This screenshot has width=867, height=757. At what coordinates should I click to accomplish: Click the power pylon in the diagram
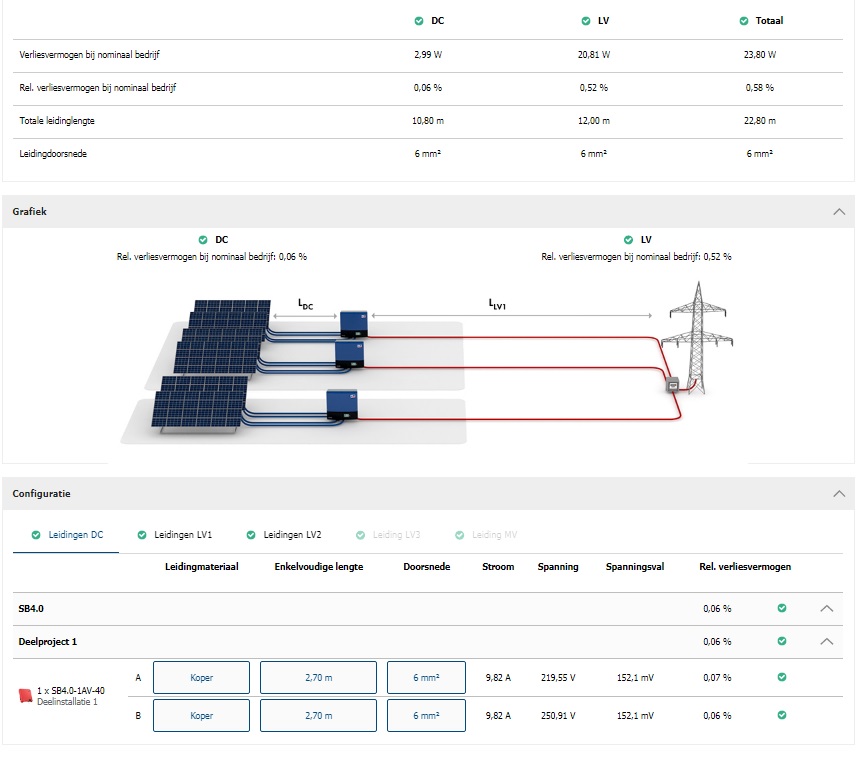pos(698,337)
